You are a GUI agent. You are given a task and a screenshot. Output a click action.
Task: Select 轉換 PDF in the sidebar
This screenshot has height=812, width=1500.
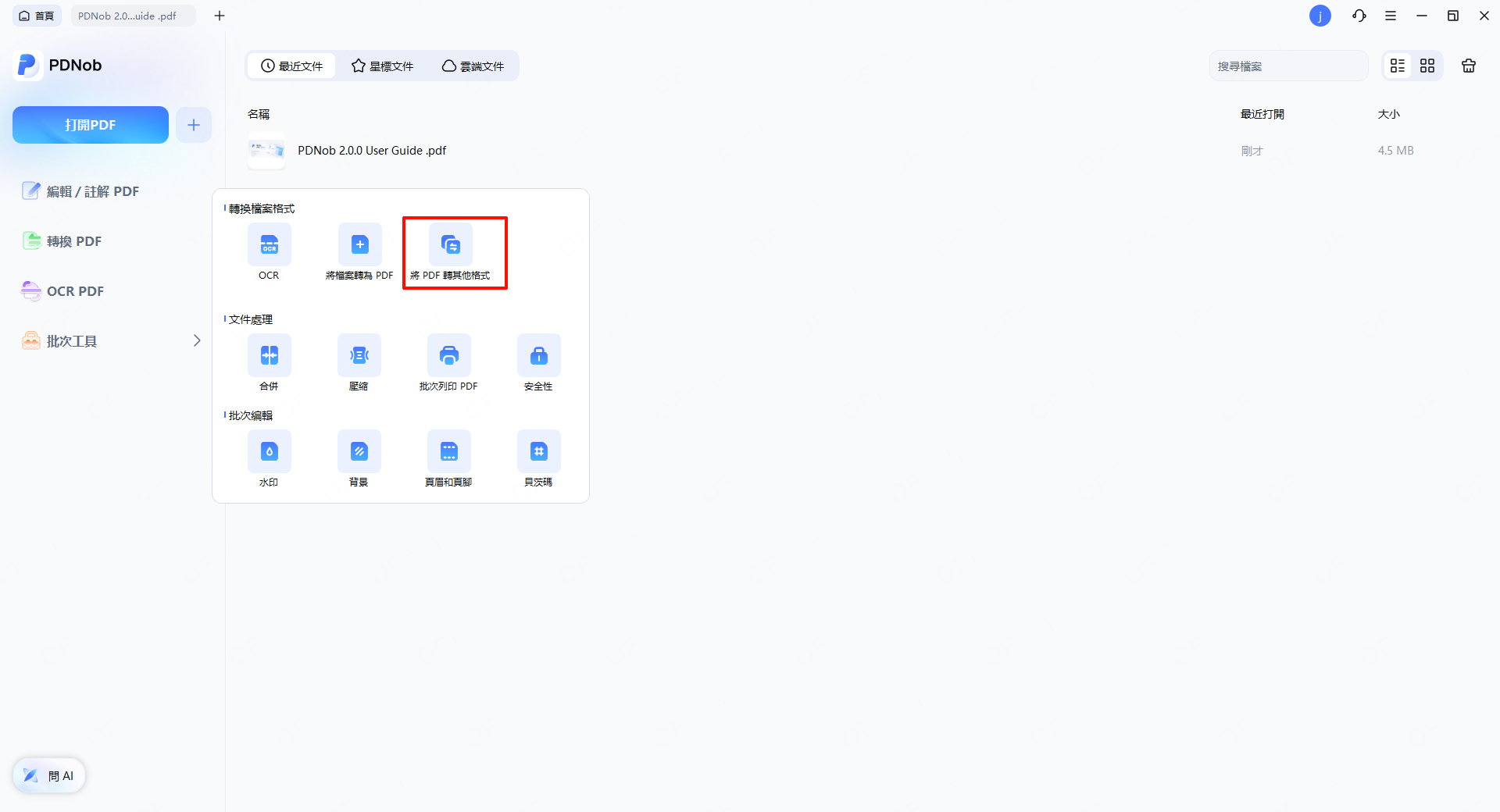[x=62, y=241]
